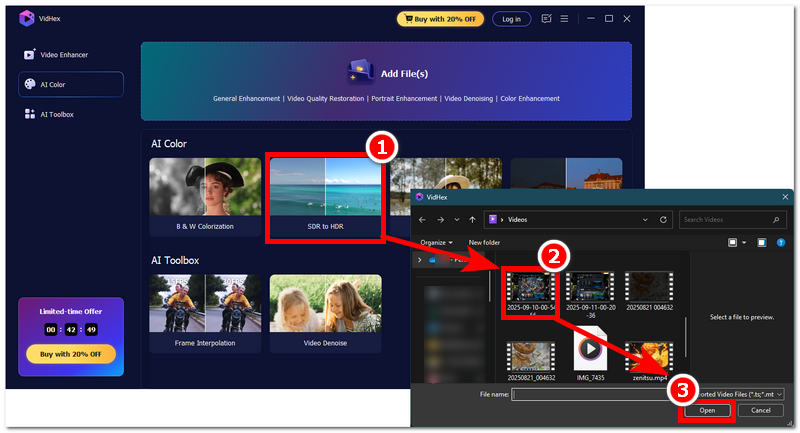Click the VidHex logo icon
This screenshot has width=800, height=433.
tap(26, 17)
